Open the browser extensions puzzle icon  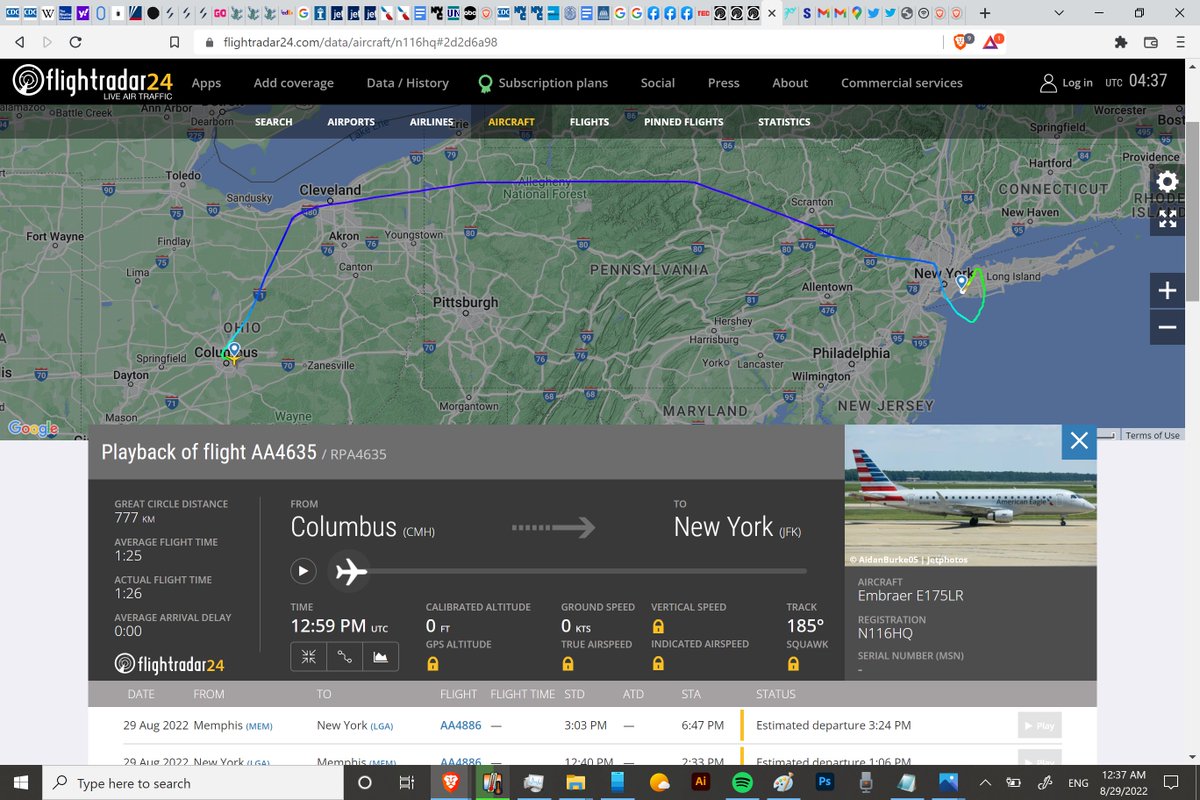(x=1121, y=42)
